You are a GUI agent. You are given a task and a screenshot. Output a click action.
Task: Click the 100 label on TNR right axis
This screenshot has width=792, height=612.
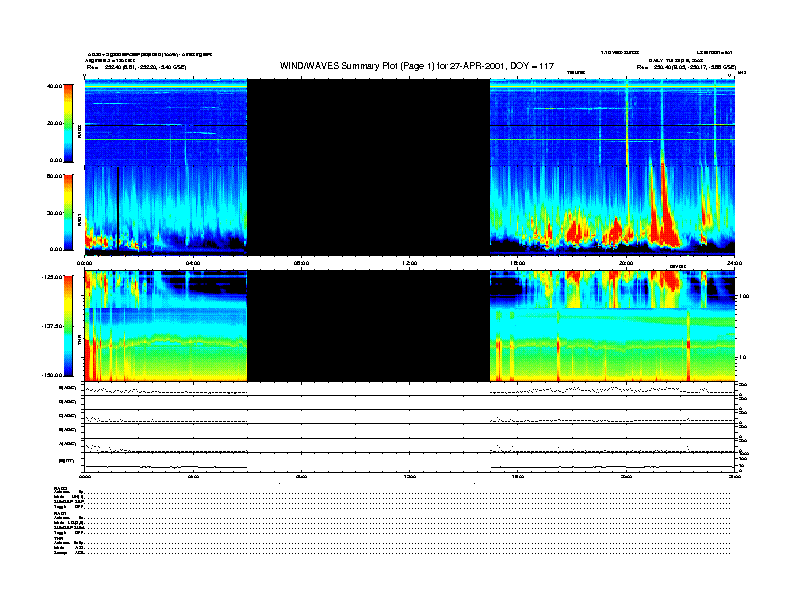pyautogui.click(x=744, y=296)
